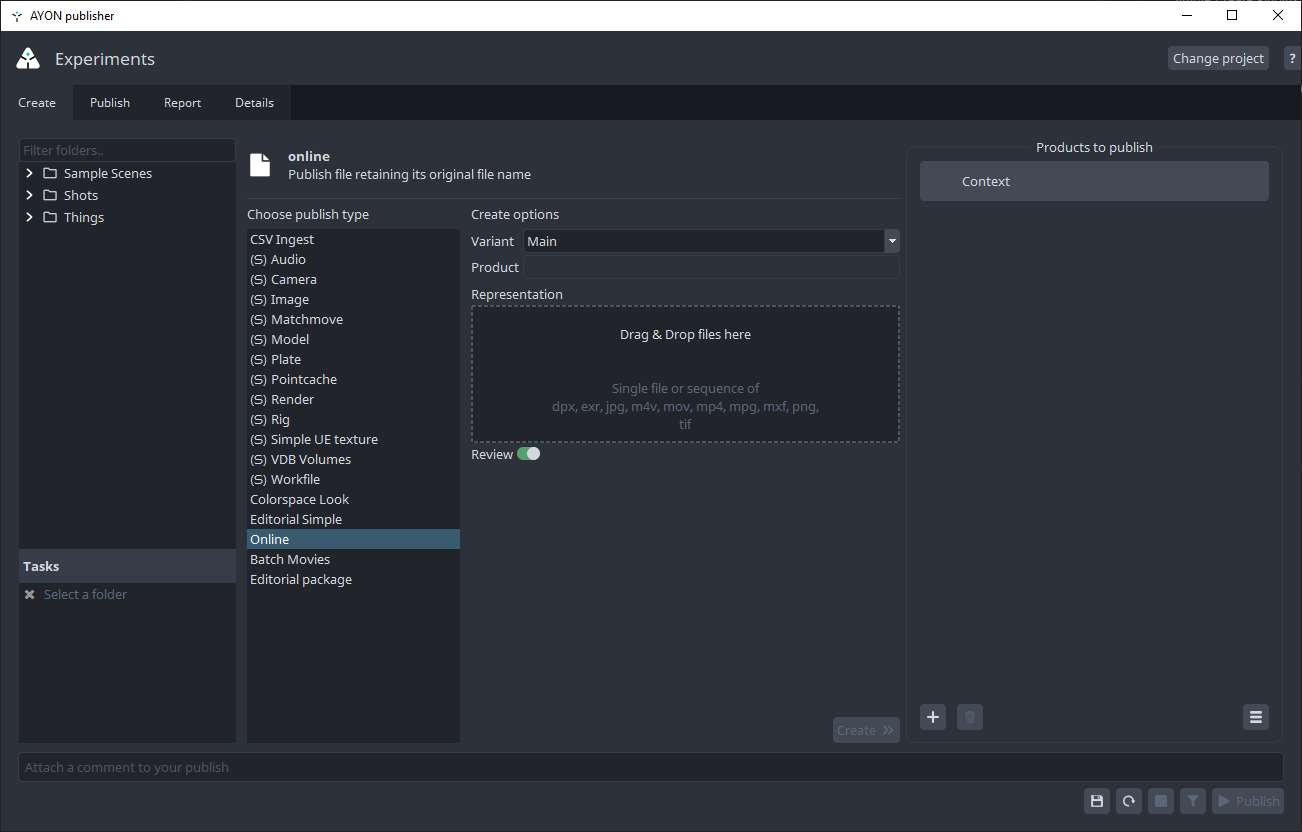This screenshot has height=832, width=1302.
Task: Click the trash icon to delete products
Action: [970, 717]
